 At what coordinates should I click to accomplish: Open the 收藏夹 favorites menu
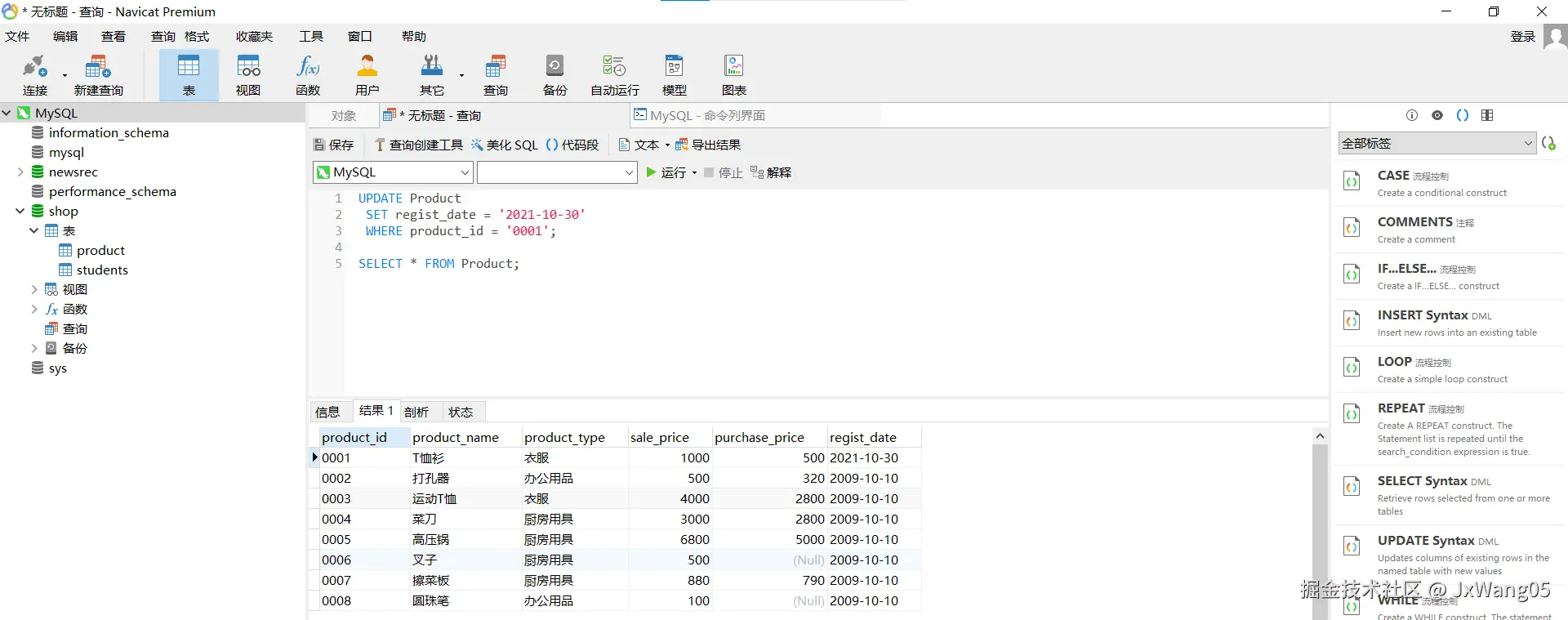click(x=255, y=37)
